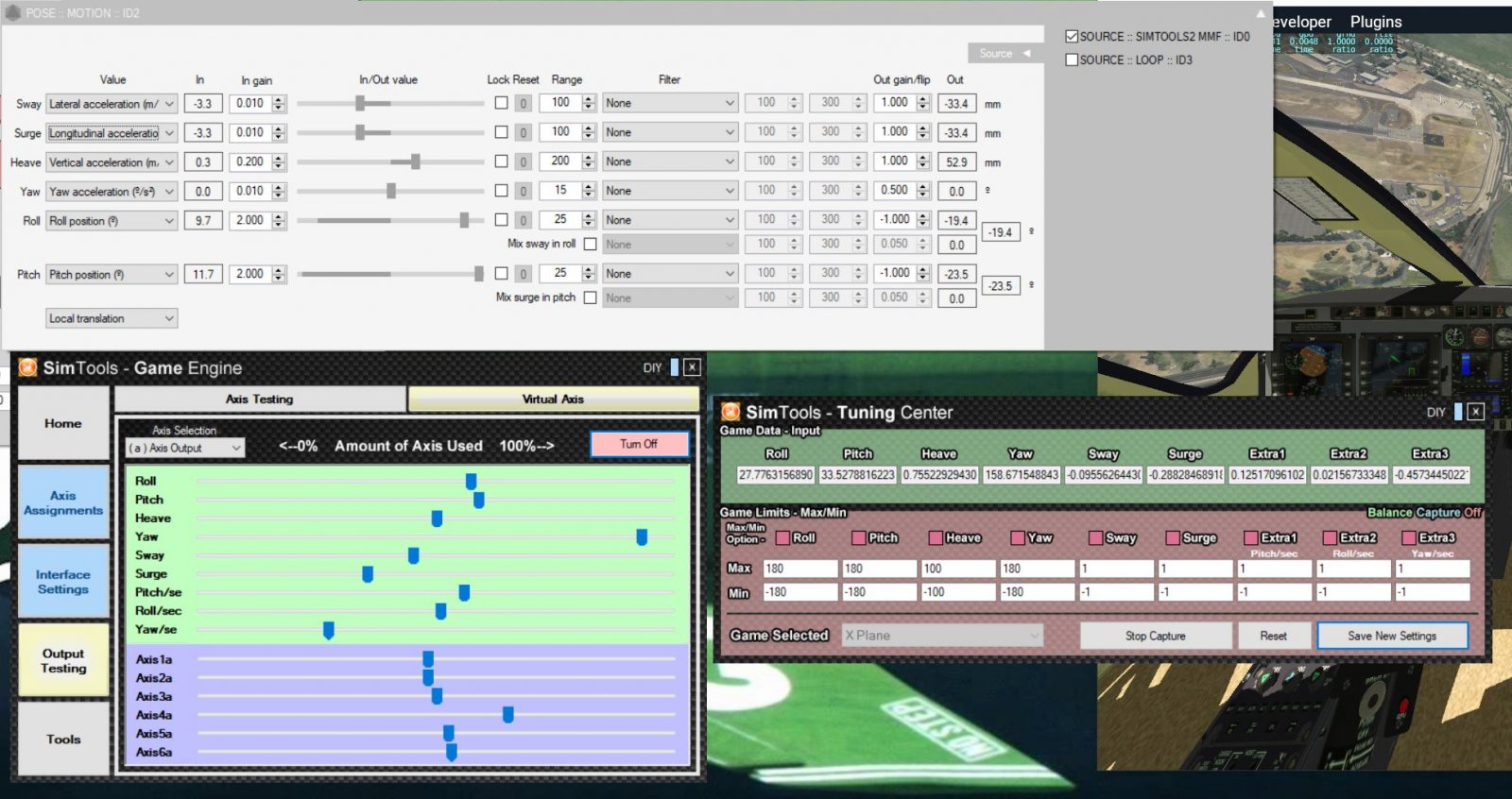Click the Turn Off button

click(639, 444)
